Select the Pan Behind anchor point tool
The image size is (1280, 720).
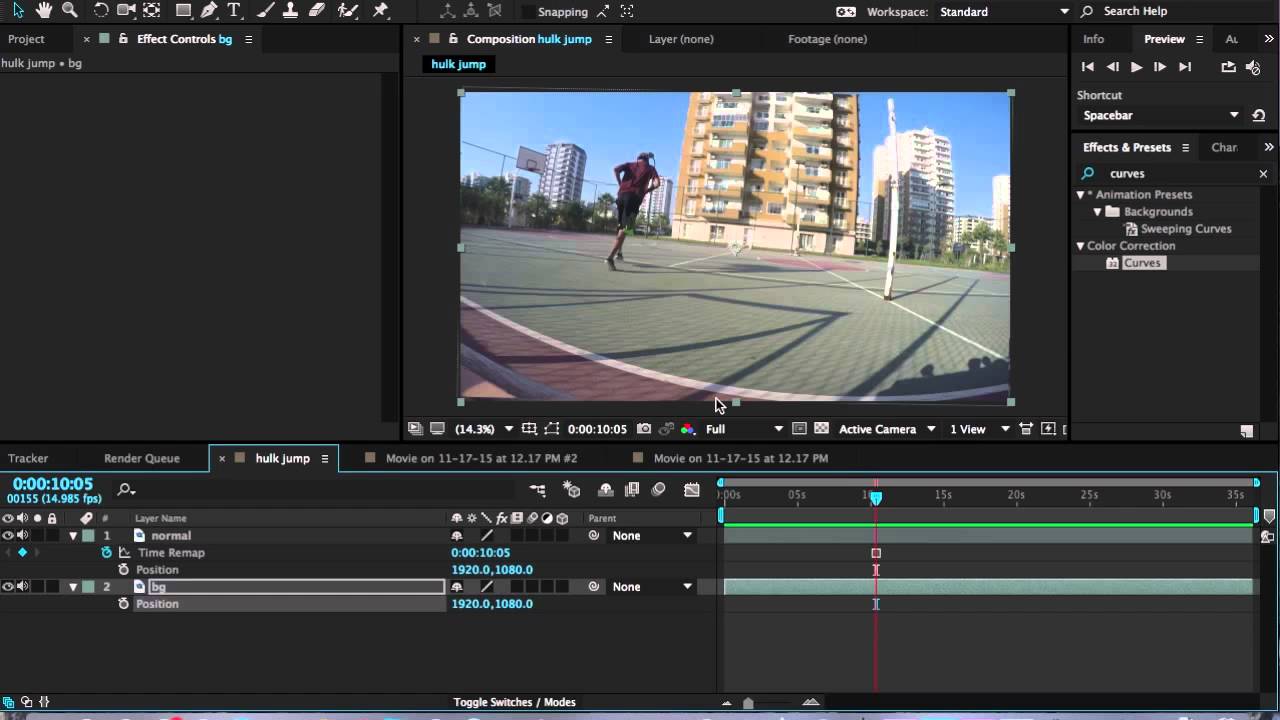coord(152,11)
